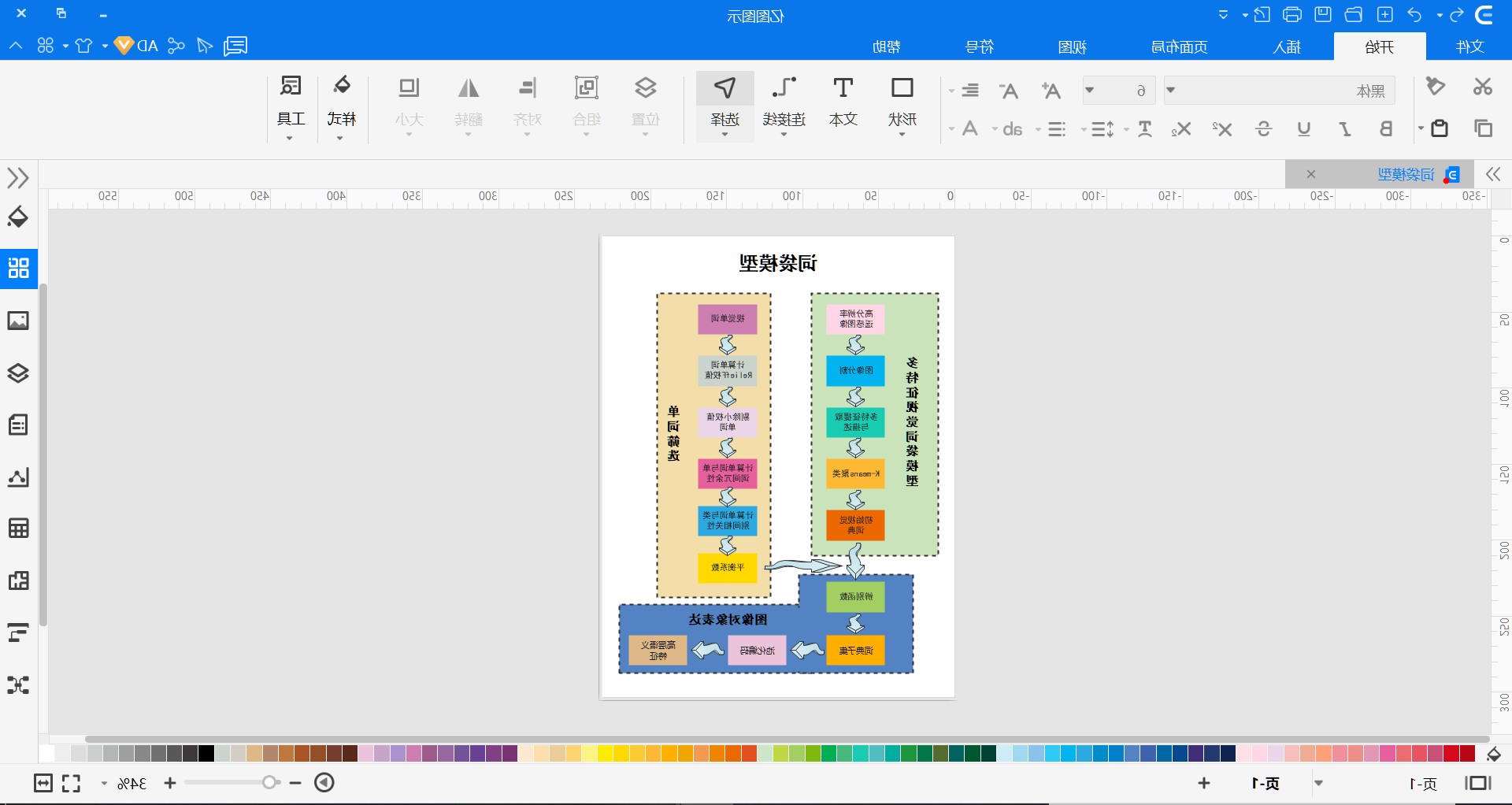Click the presentation play icon

click(324, 782)
